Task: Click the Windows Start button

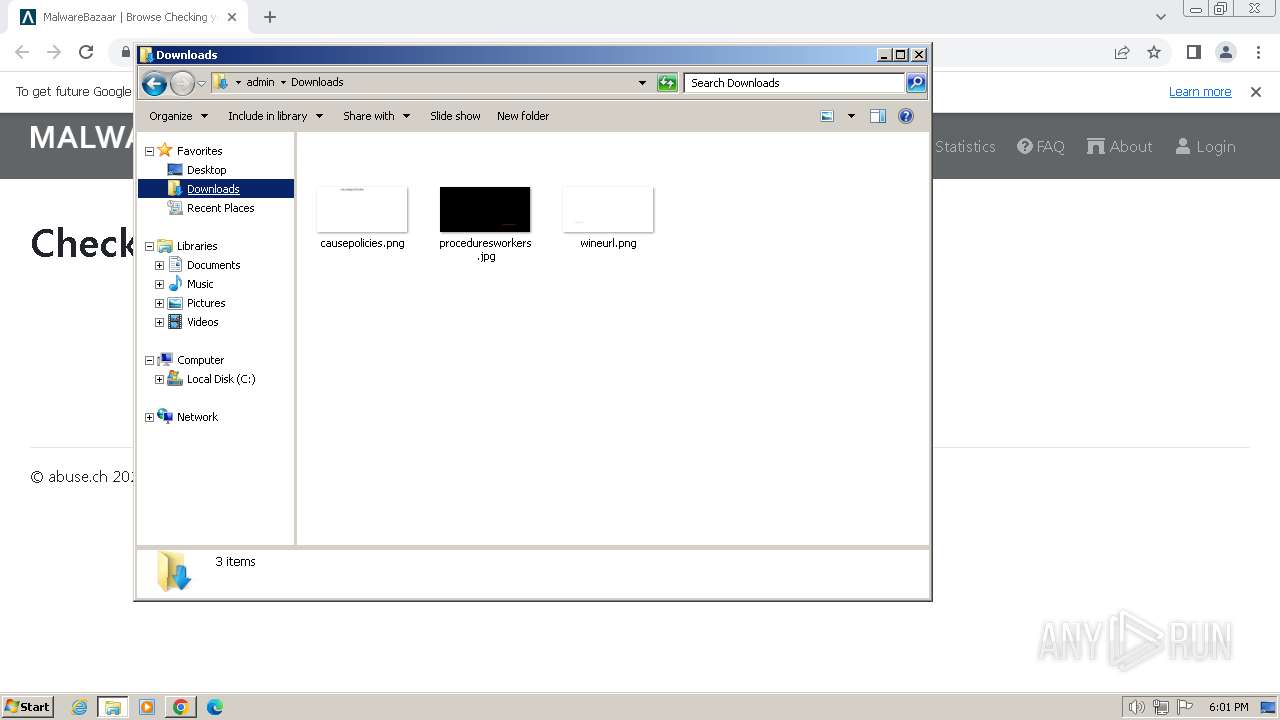Action: (x=27, y=706)
